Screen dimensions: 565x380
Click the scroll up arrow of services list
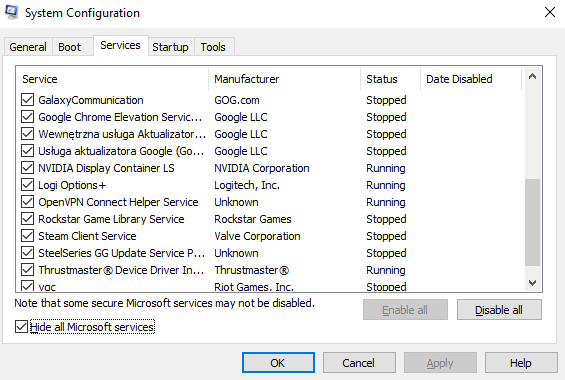click(532, 76)
